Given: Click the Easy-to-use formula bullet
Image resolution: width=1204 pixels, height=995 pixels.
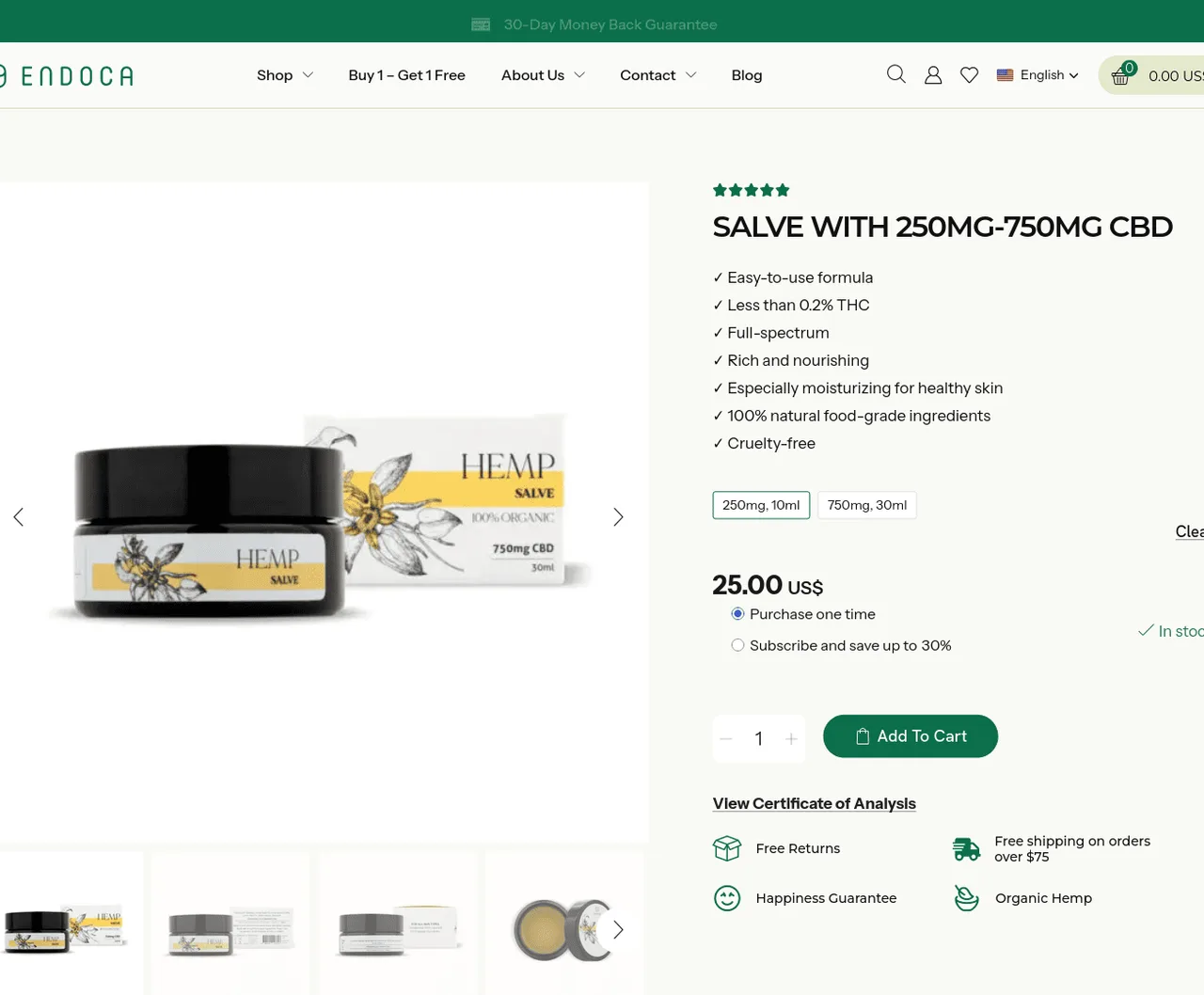Looking at the screenshot, I should coord(793,277).
